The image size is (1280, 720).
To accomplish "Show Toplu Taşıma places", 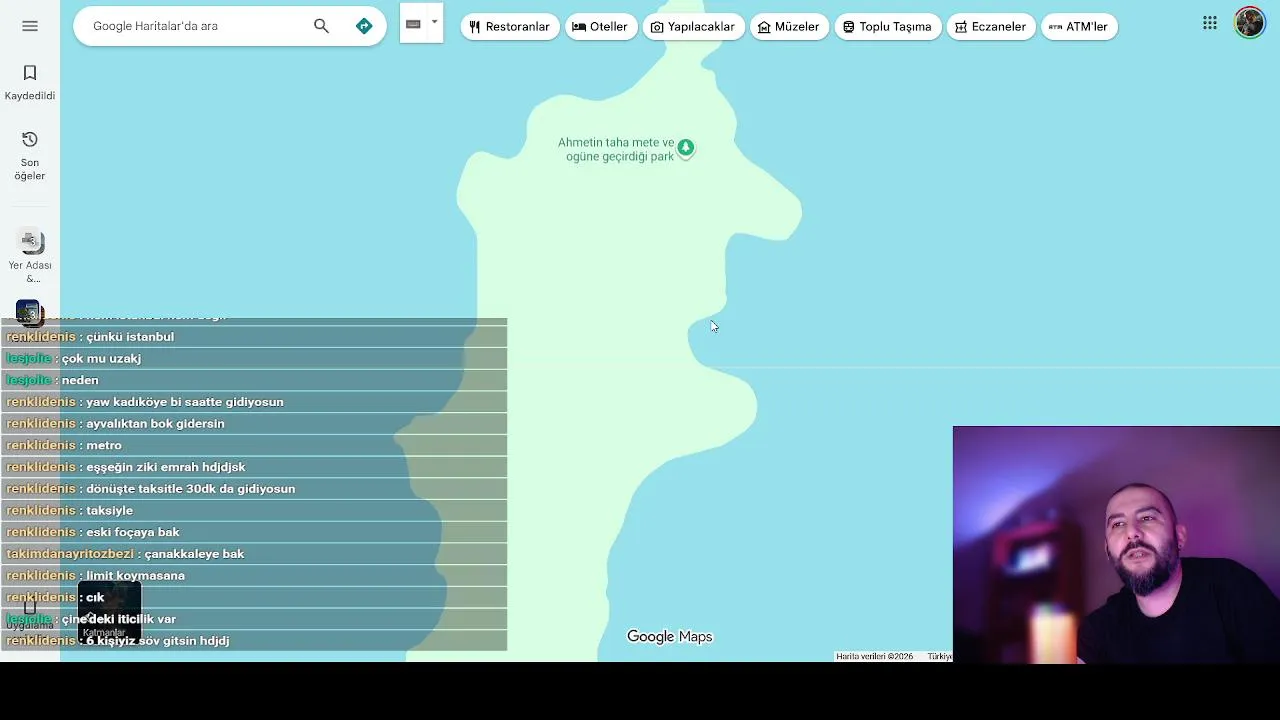I will (887, 27).
